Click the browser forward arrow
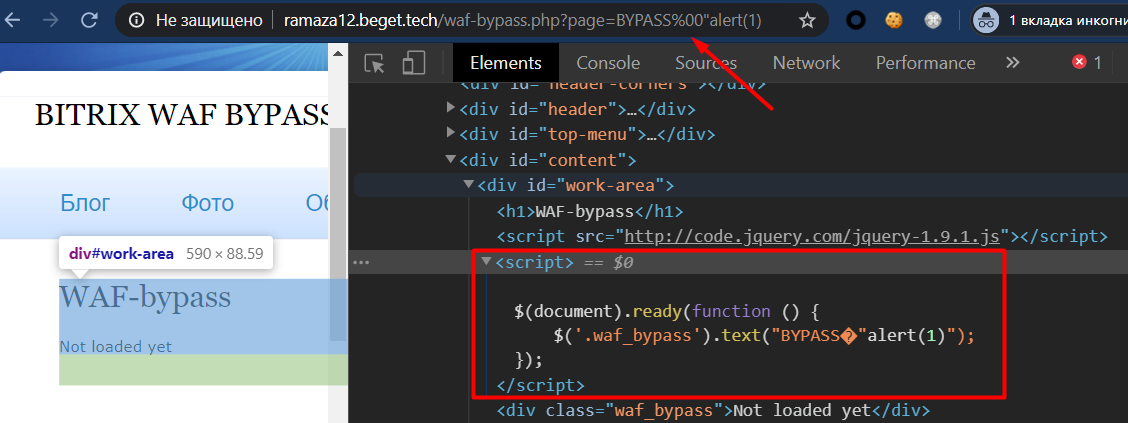Screen dimensions: 1128x423 [50, 21]
